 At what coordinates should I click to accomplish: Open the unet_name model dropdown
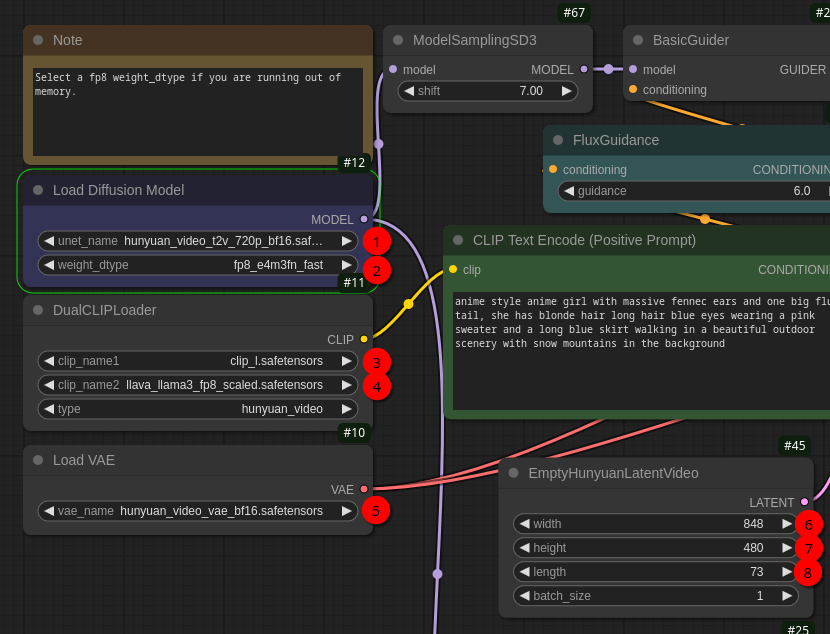click(x=198, y=241)
